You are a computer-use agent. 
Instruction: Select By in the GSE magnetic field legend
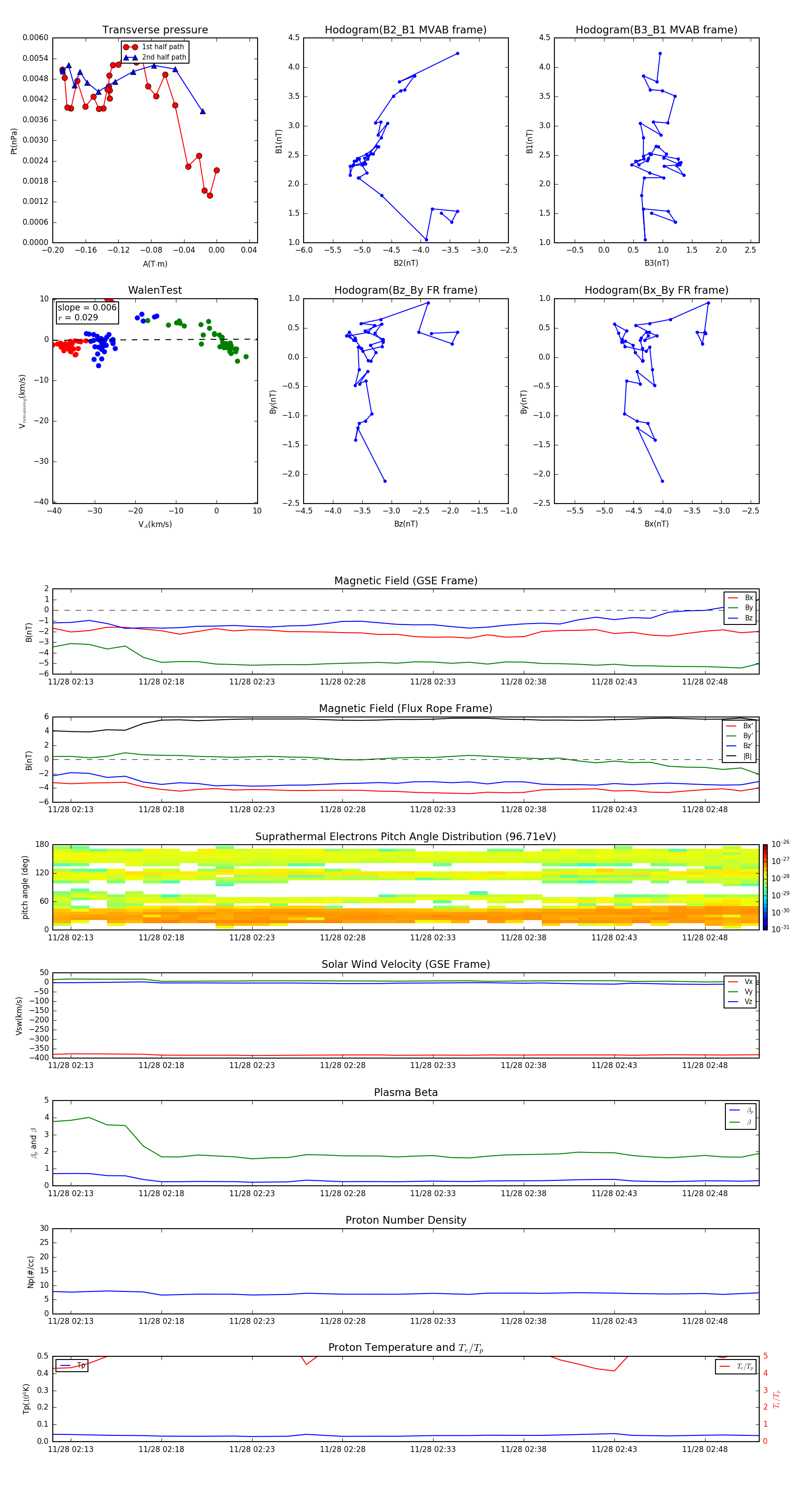tap(740, 607)
